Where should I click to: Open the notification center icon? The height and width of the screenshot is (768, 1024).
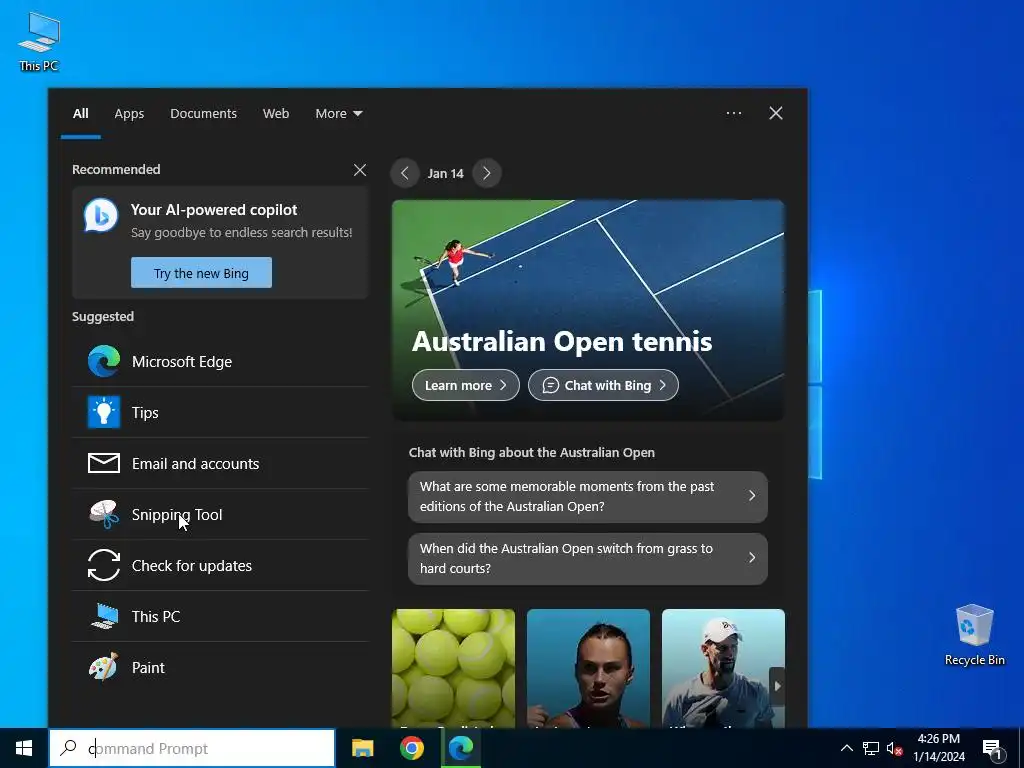click(x=992, y=750)
